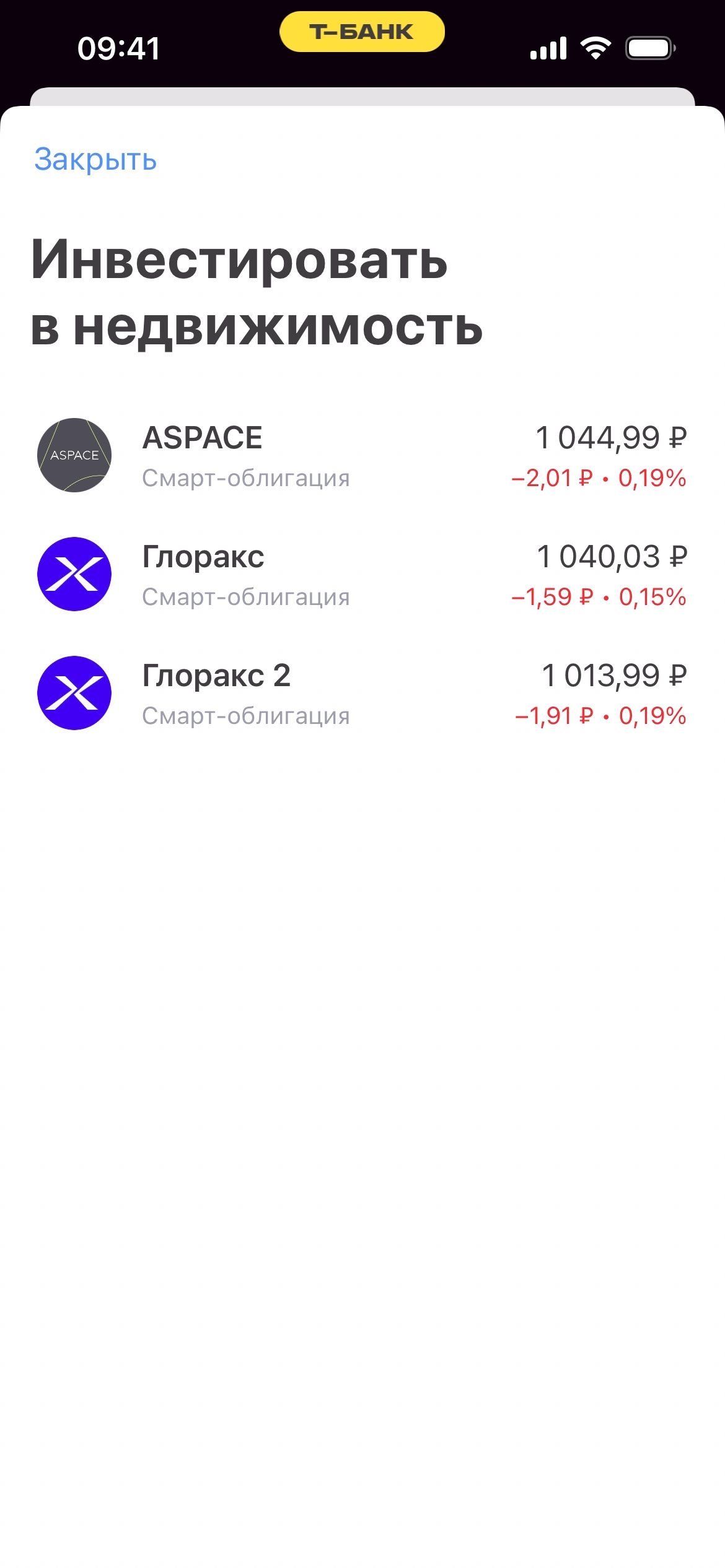Tap the Глоракс purple X logo
The width and height of the screenshot is (725, 1568).
point(74,574)
